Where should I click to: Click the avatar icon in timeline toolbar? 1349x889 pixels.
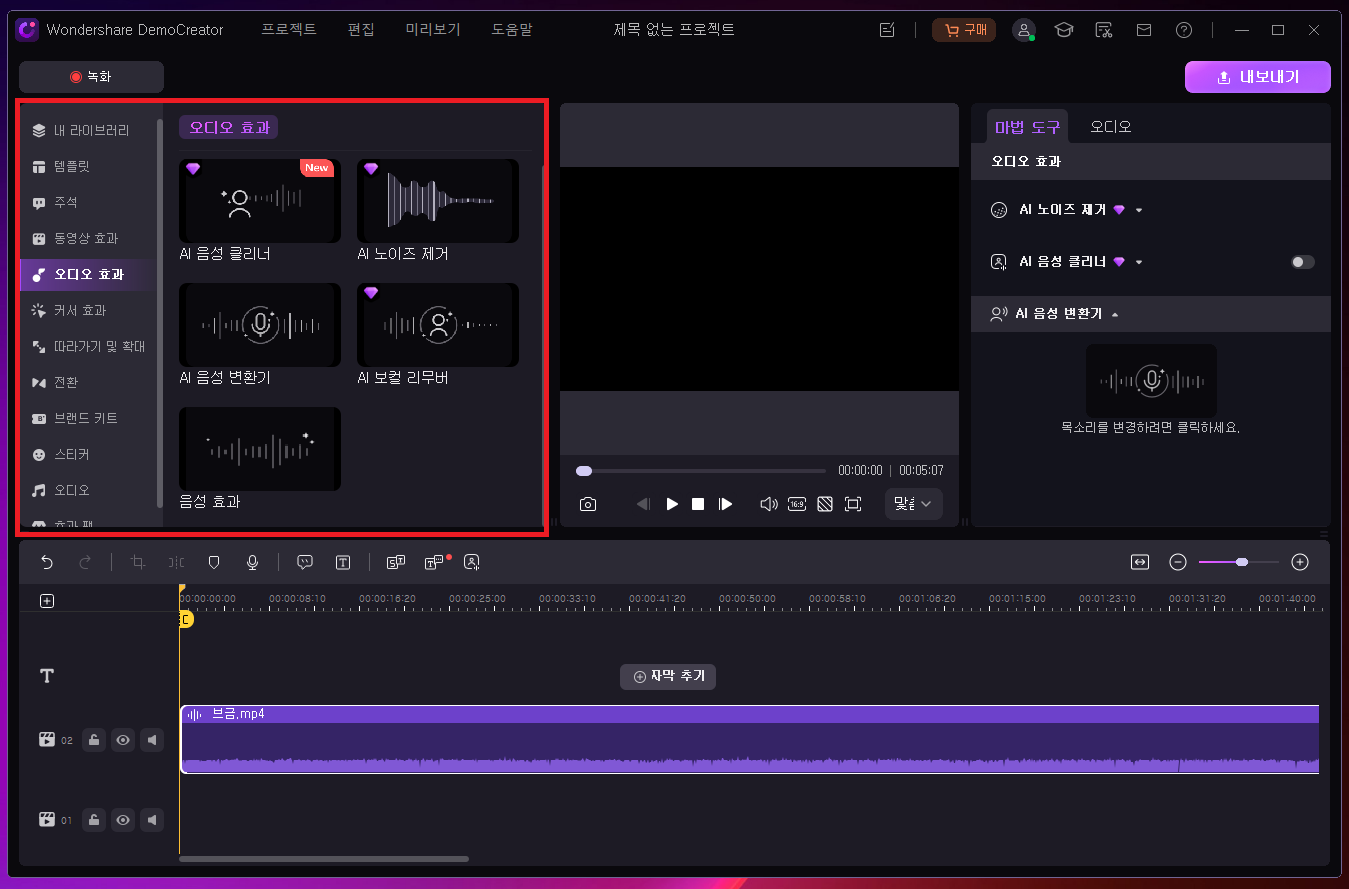(472, 562)
